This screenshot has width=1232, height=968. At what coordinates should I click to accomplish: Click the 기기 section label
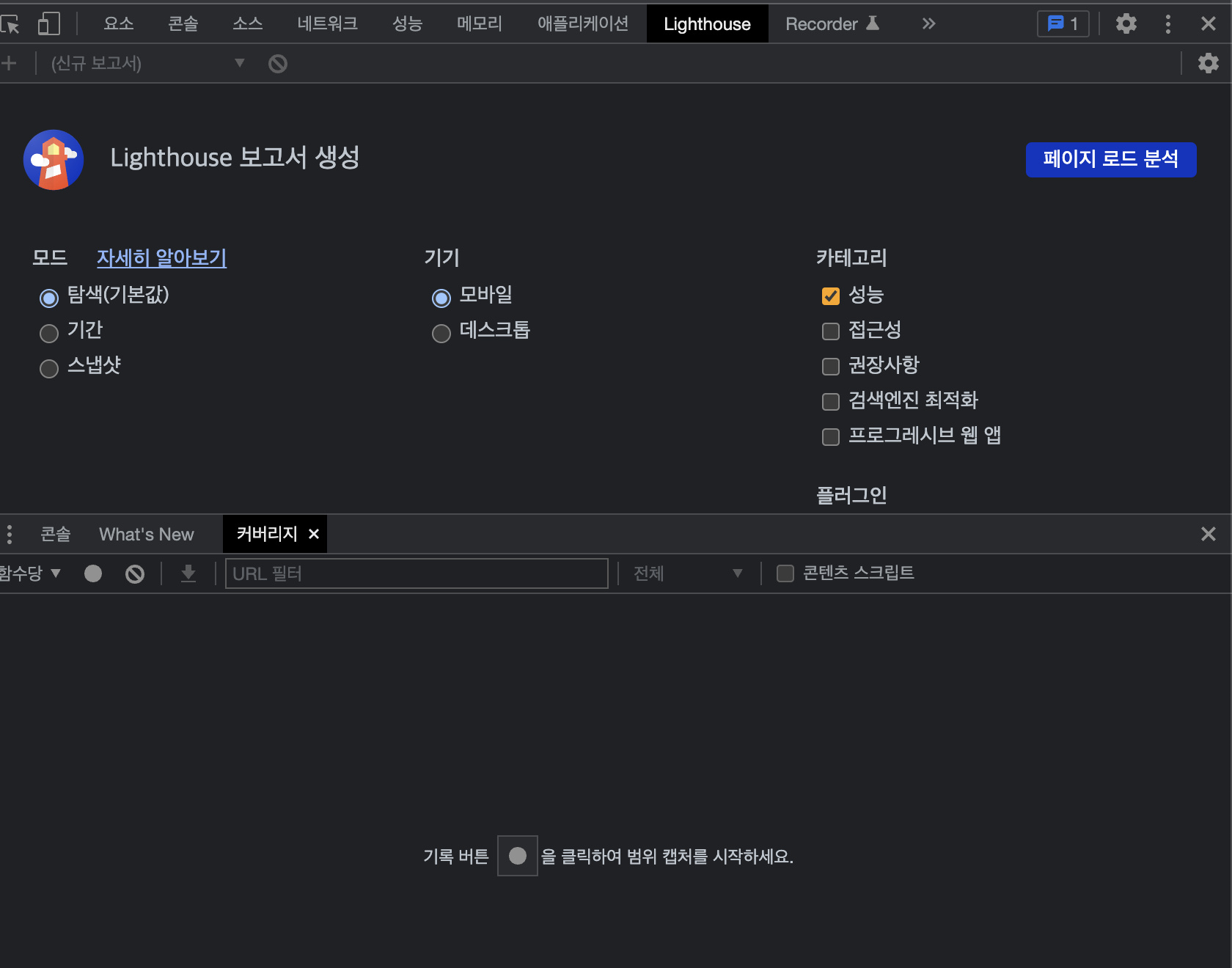pyautogui.click(x=442, y=258)
